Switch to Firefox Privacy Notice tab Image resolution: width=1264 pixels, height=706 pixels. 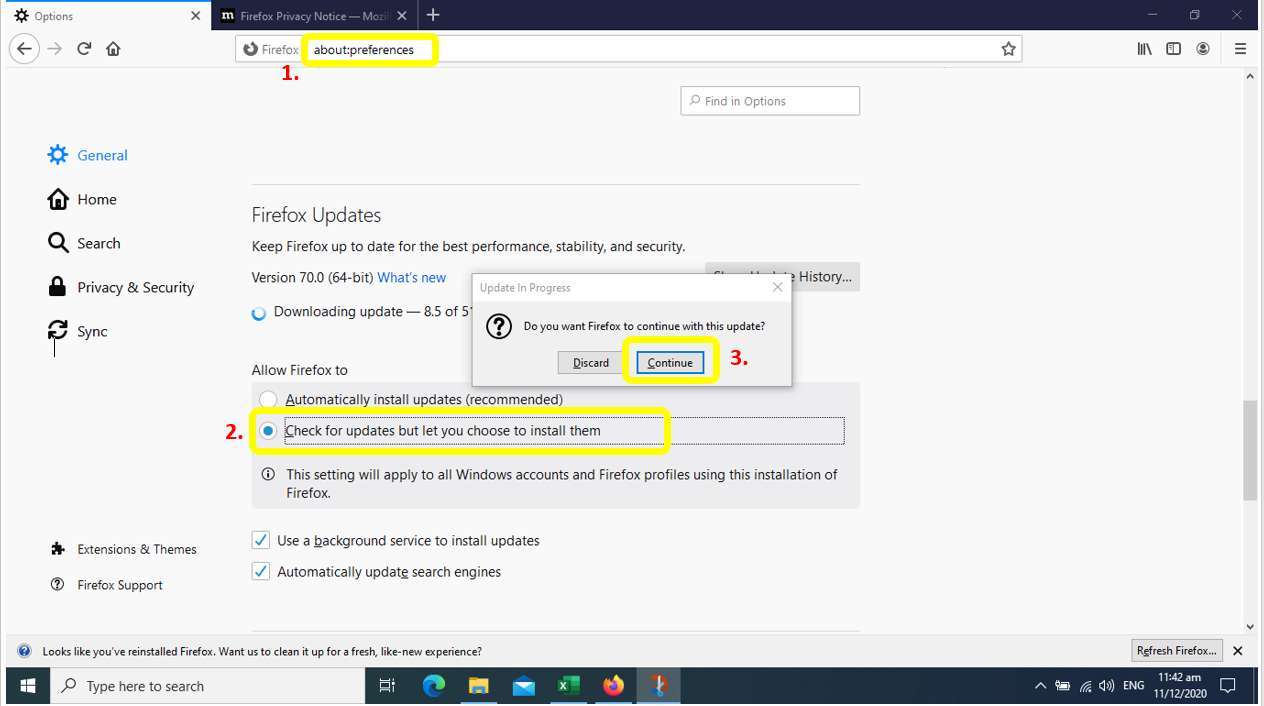(x=314, y=16)
